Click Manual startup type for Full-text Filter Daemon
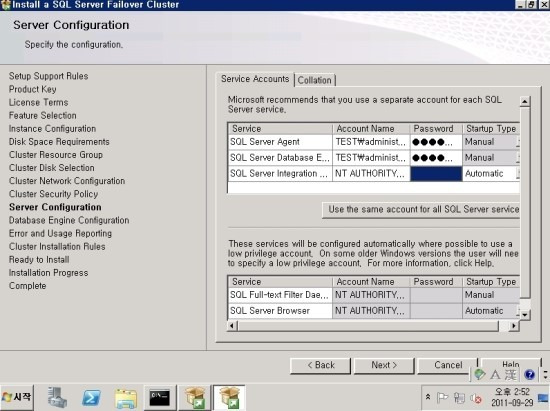The image size is (550, 411). tap(491, 295)
